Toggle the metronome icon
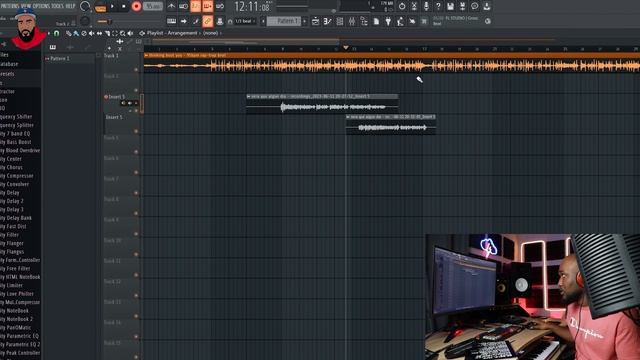Screen dimensions: 640x360 [171, 7]
